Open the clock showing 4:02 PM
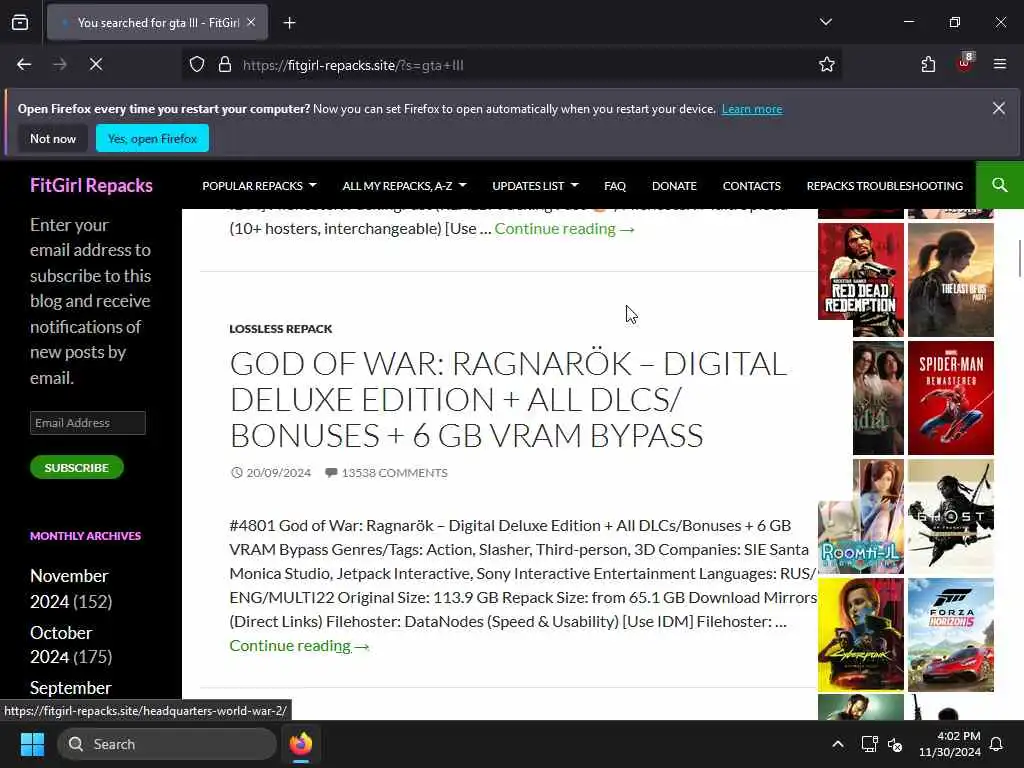 (950, 744)
